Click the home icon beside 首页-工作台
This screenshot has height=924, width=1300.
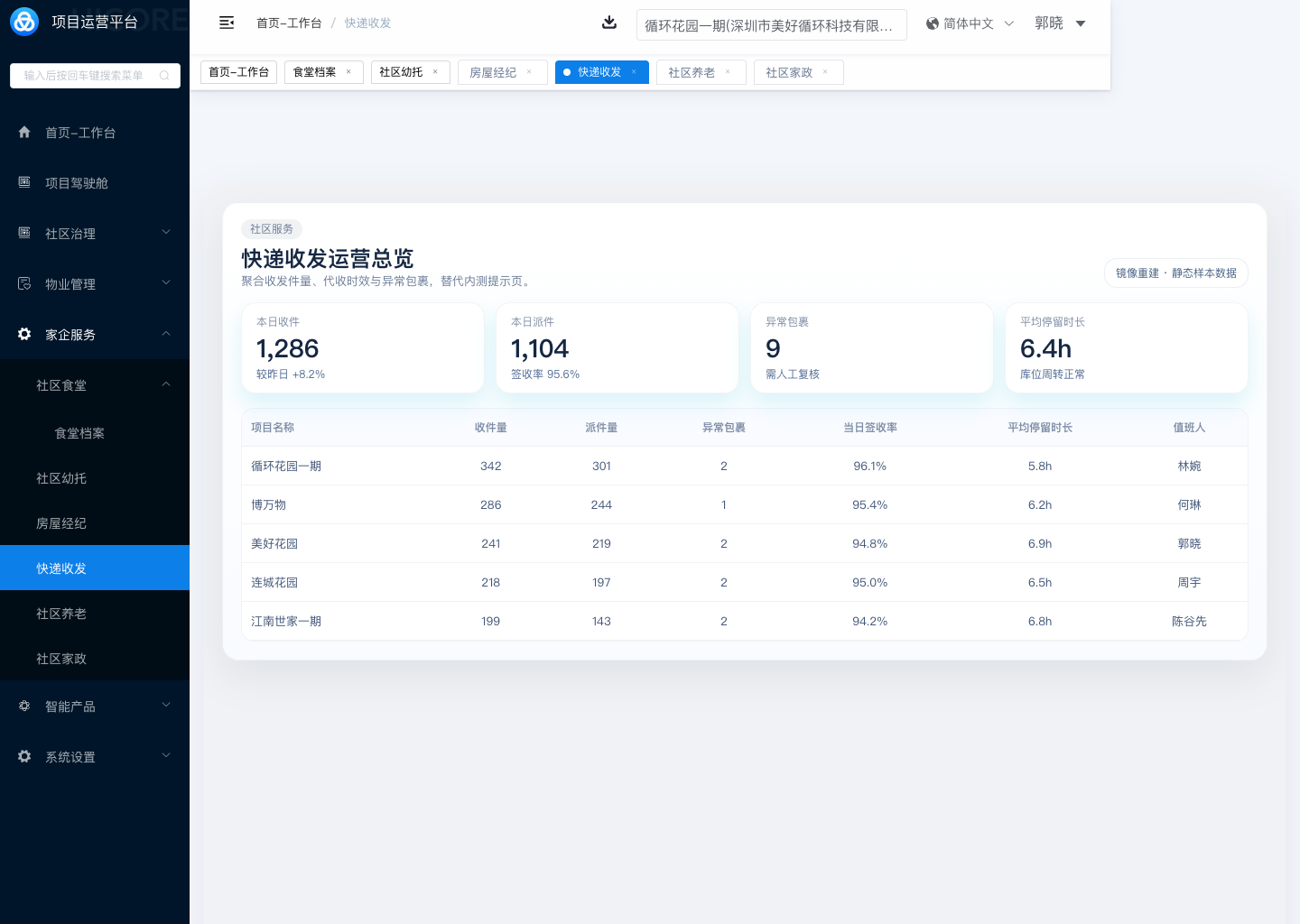[x=24, y=133]
